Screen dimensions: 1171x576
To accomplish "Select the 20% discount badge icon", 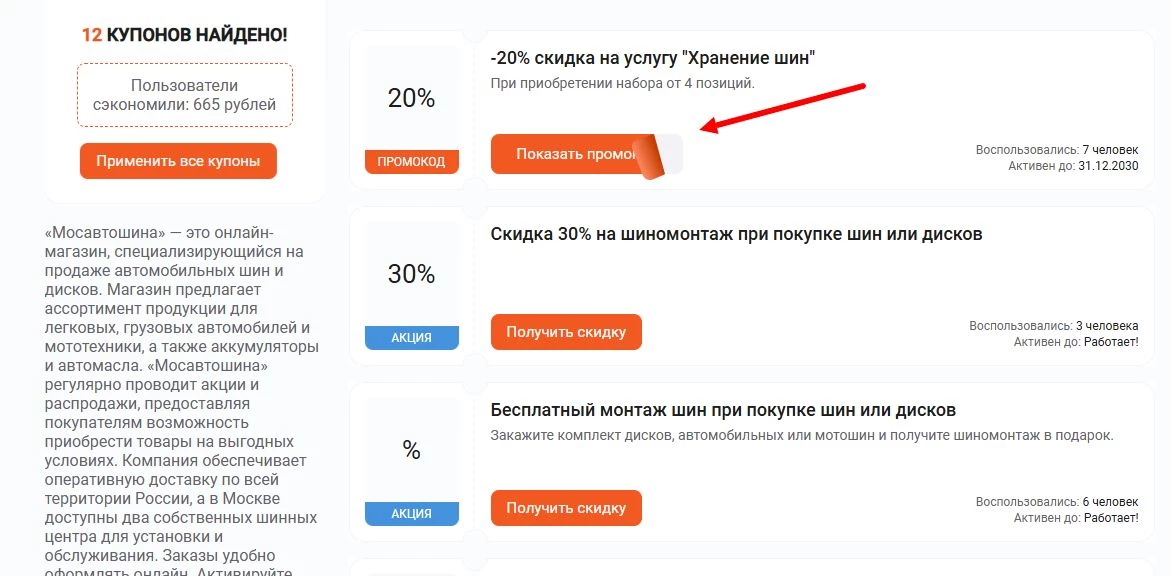I will coord(410,97).
